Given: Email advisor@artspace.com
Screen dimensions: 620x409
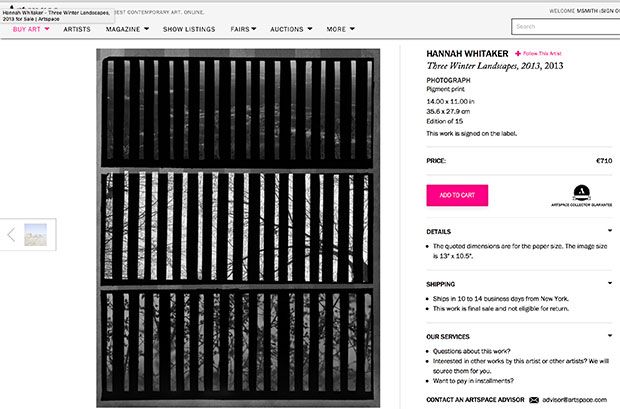Looking at the screenshot, I should click(575, 400).
